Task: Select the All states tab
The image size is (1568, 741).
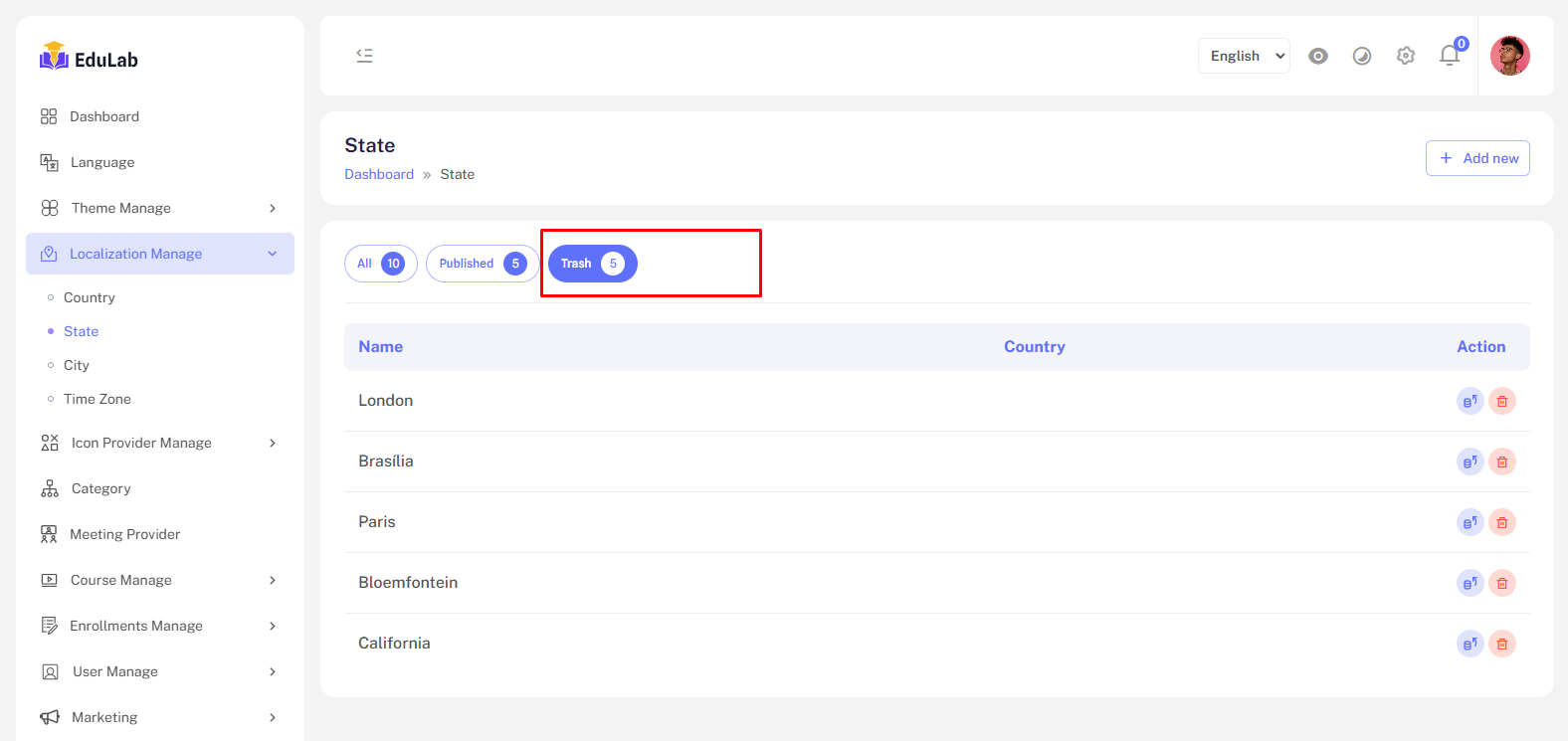Action: click(x=380, y=264)
